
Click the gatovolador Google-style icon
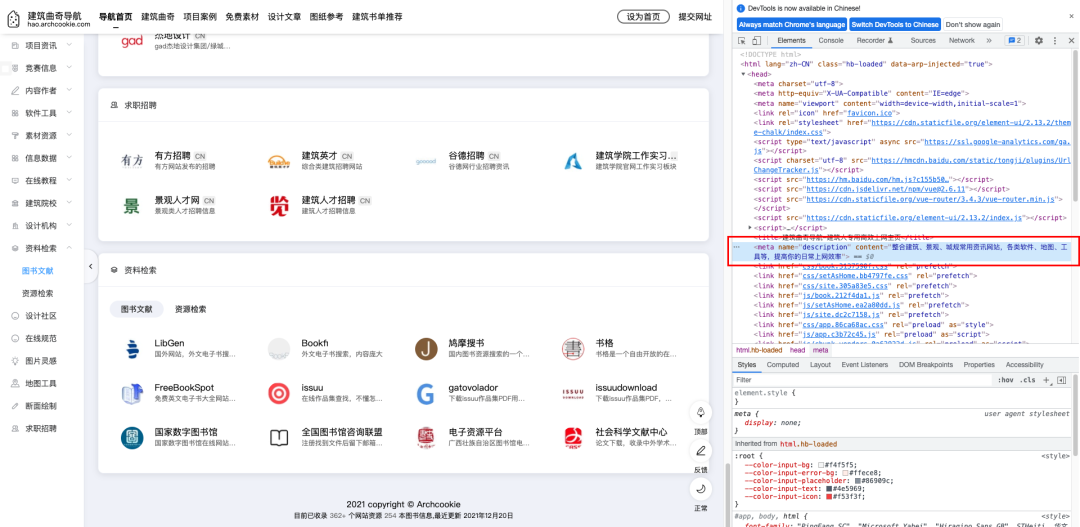coord(426,393)
